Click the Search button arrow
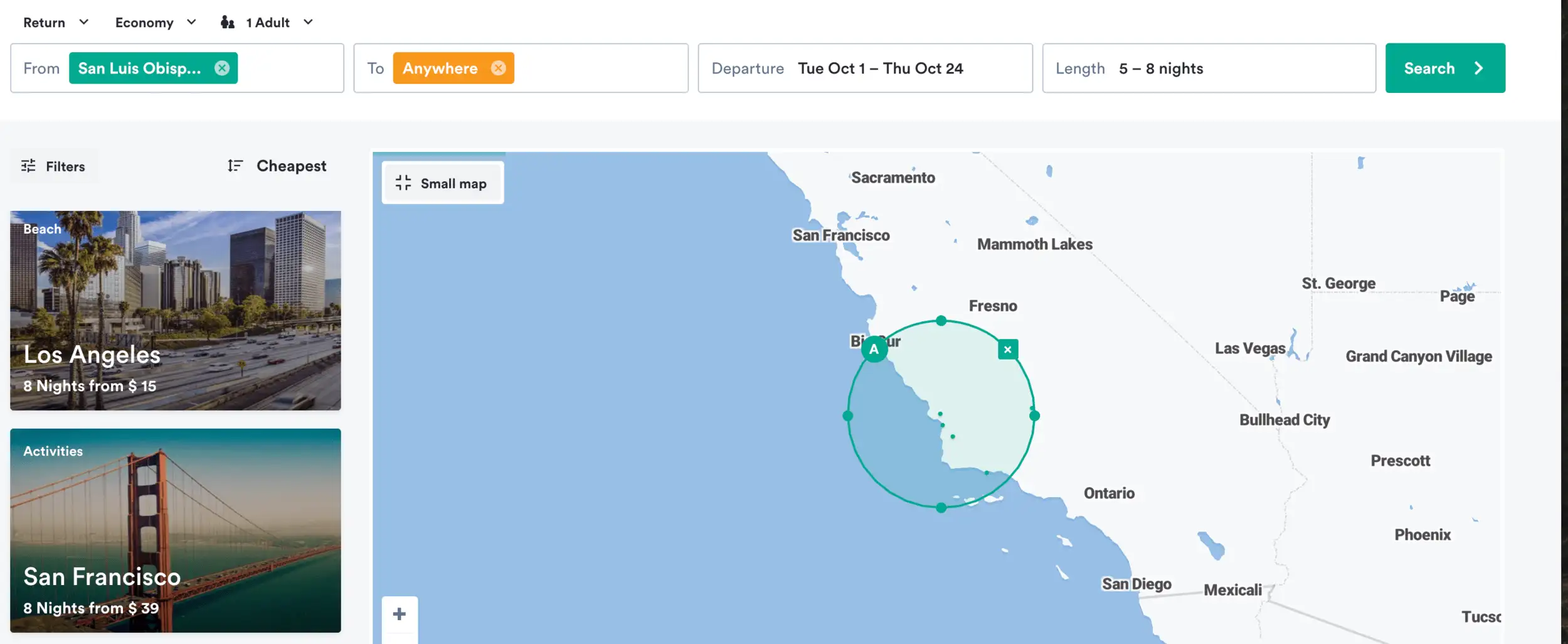Image resolution: width=1568 pixels, height=644 pixels. [x=1478, y=68]
